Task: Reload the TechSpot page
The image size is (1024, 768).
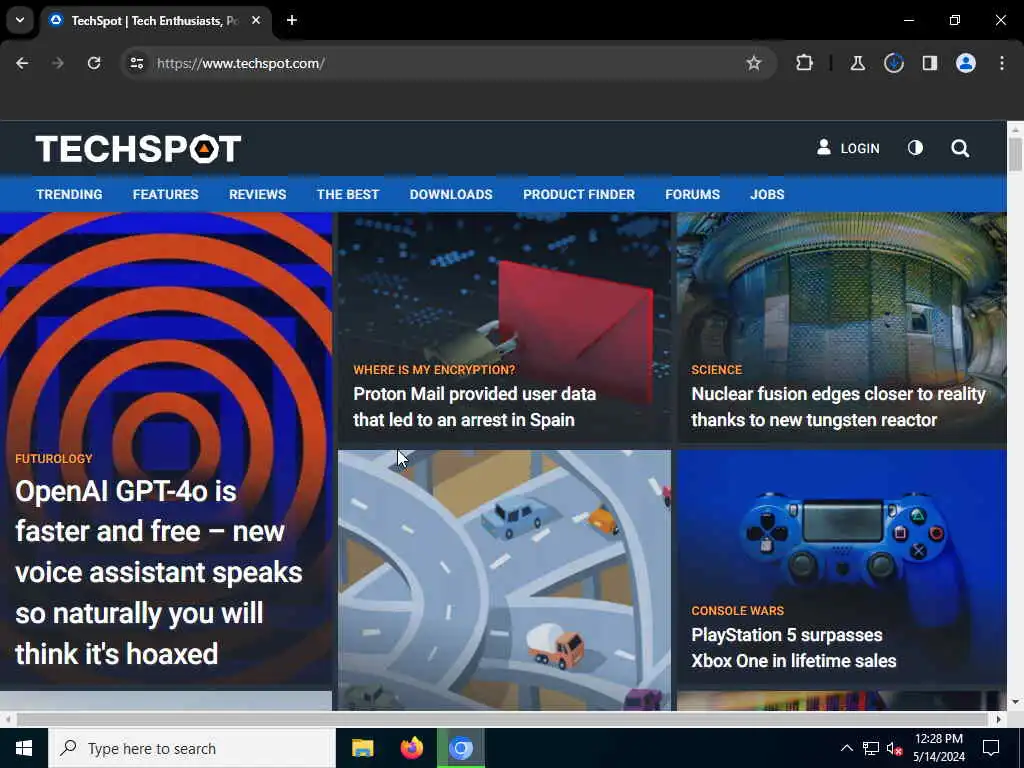Action: point(94,63)
